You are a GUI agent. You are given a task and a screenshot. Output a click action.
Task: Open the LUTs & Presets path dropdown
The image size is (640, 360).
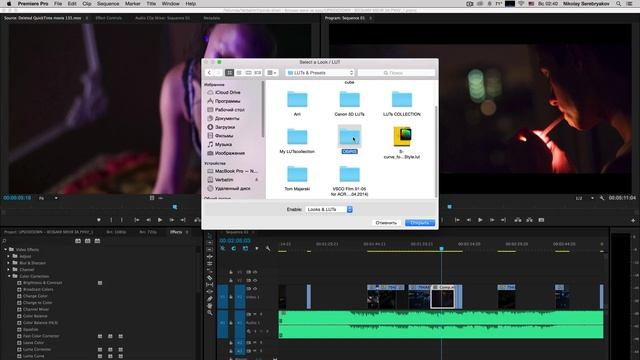320,73
